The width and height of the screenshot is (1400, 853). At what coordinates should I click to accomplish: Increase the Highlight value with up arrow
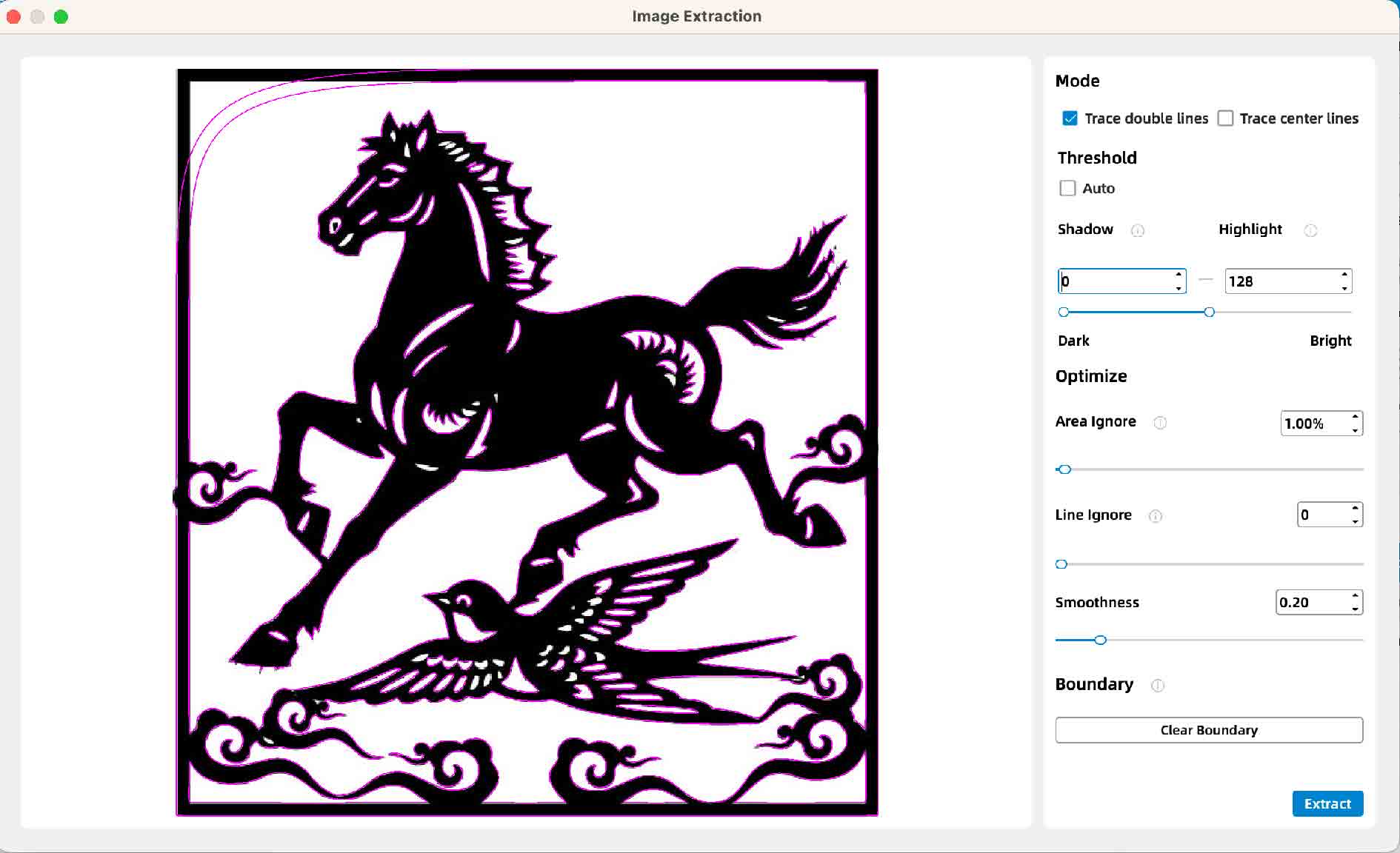(x=1344, y=275)
